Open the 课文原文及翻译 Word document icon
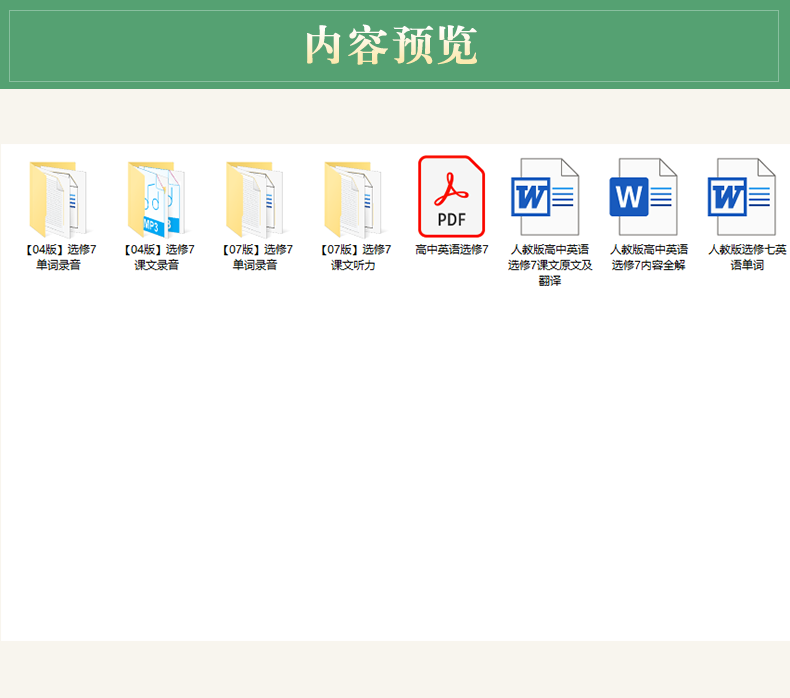This screenshot has height=698, width=790. pyautogui.click(x=546, y=197)
